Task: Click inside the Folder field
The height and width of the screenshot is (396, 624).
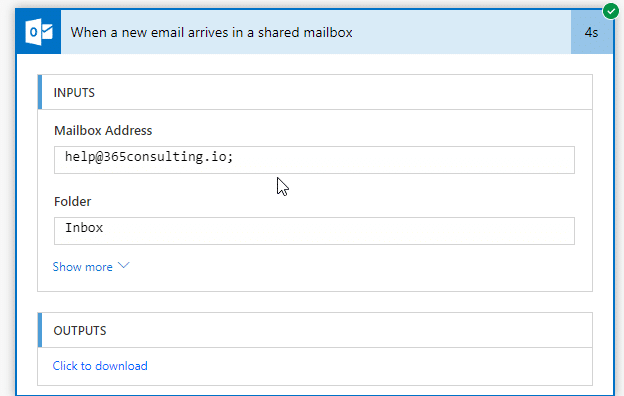Action: pyautogui.click(x=314, y=231)
